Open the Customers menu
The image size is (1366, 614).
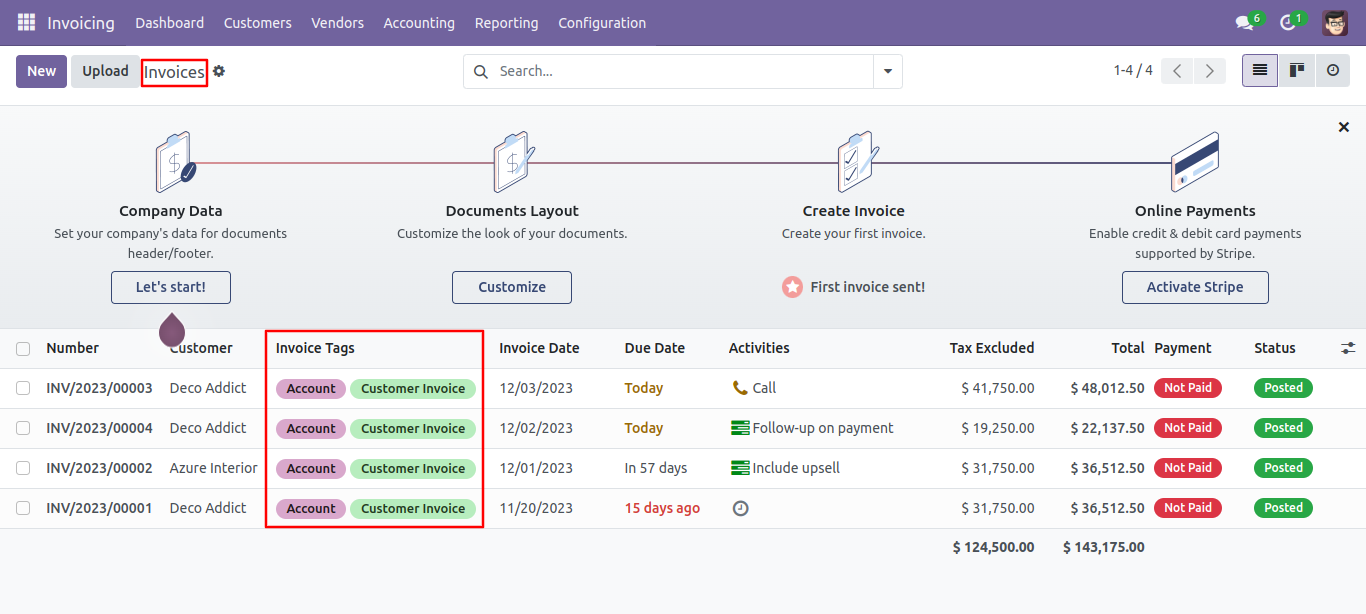point(258,22)
